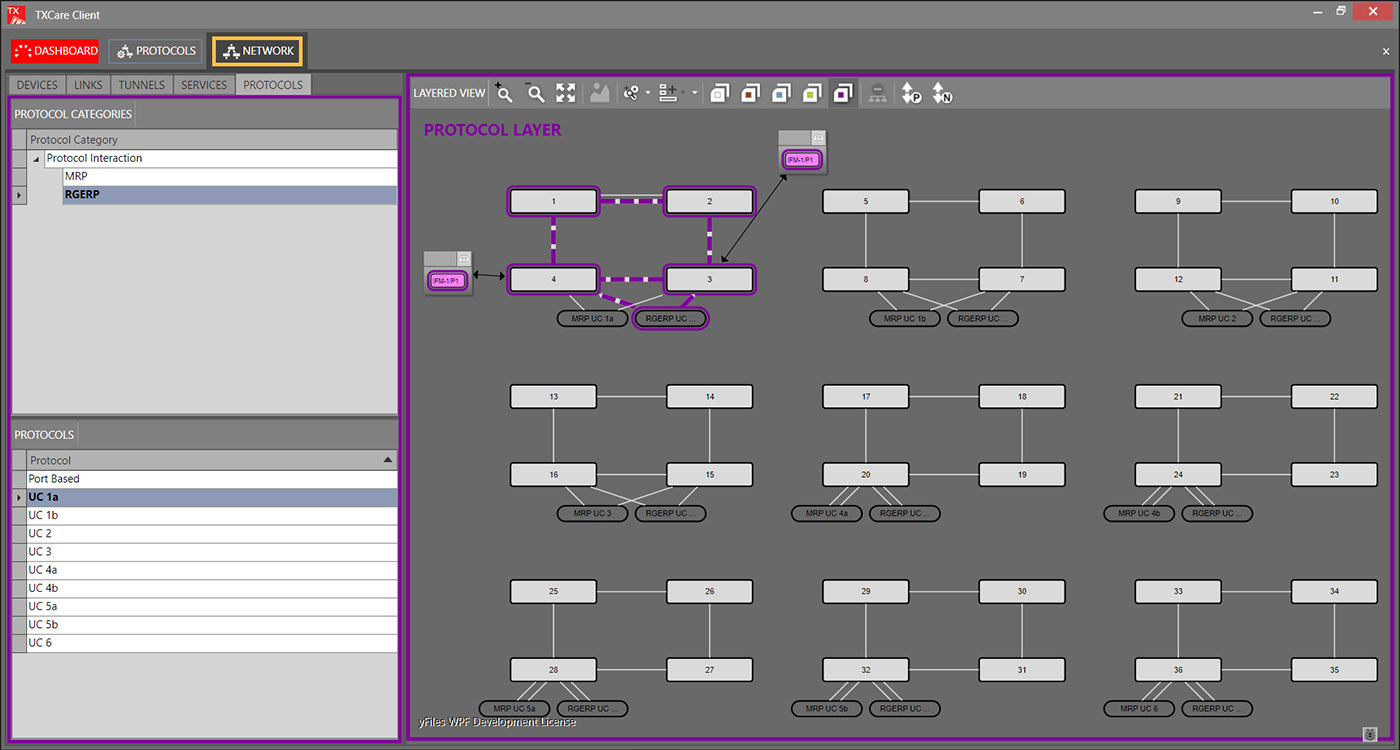The width and height of the screenshot is (1400, 750).
Task: Switch to the DEVICES tab
Action: (x=37, y=85)
